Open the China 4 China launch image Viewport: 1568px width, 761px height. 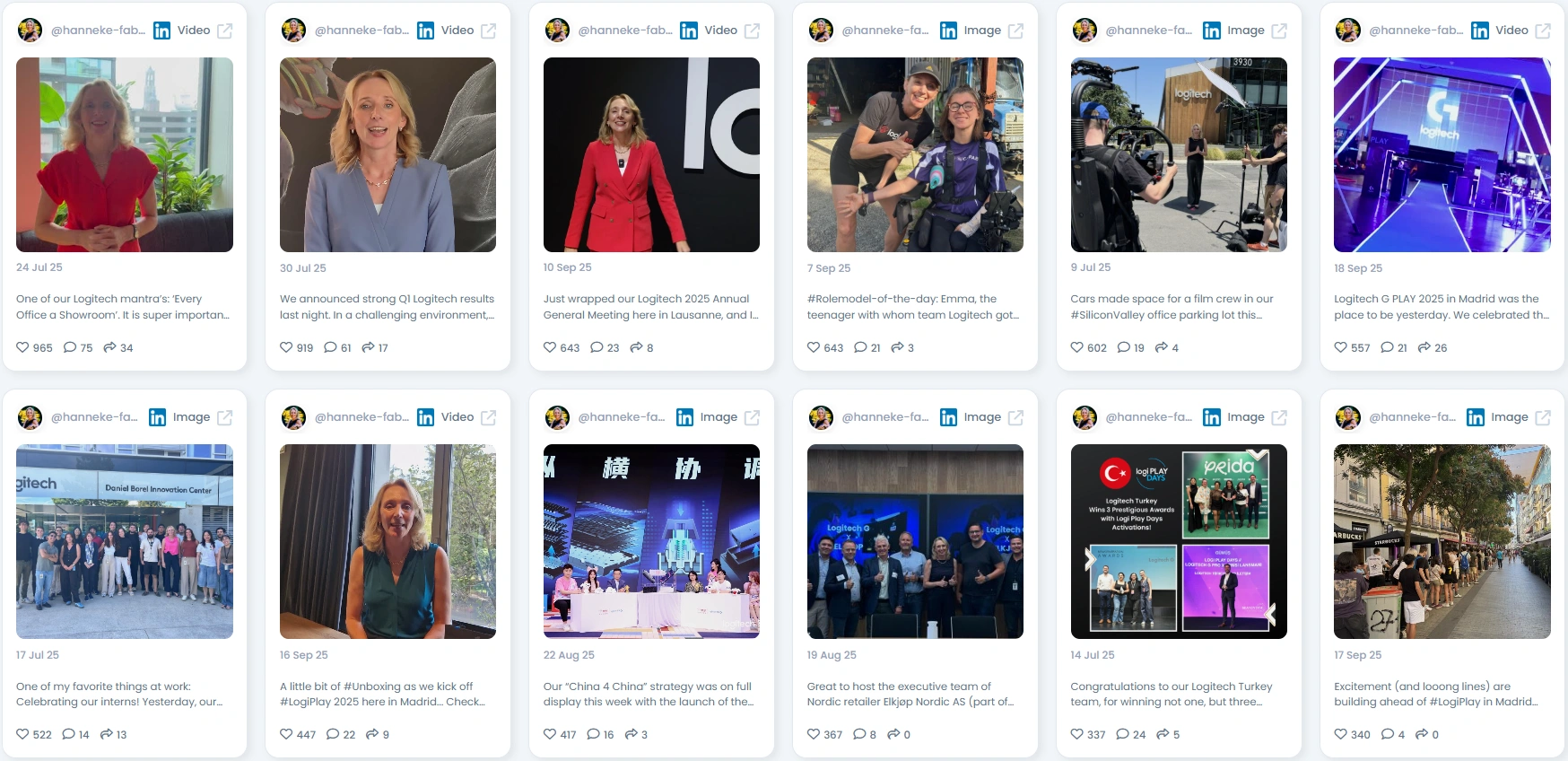point(651,541)
